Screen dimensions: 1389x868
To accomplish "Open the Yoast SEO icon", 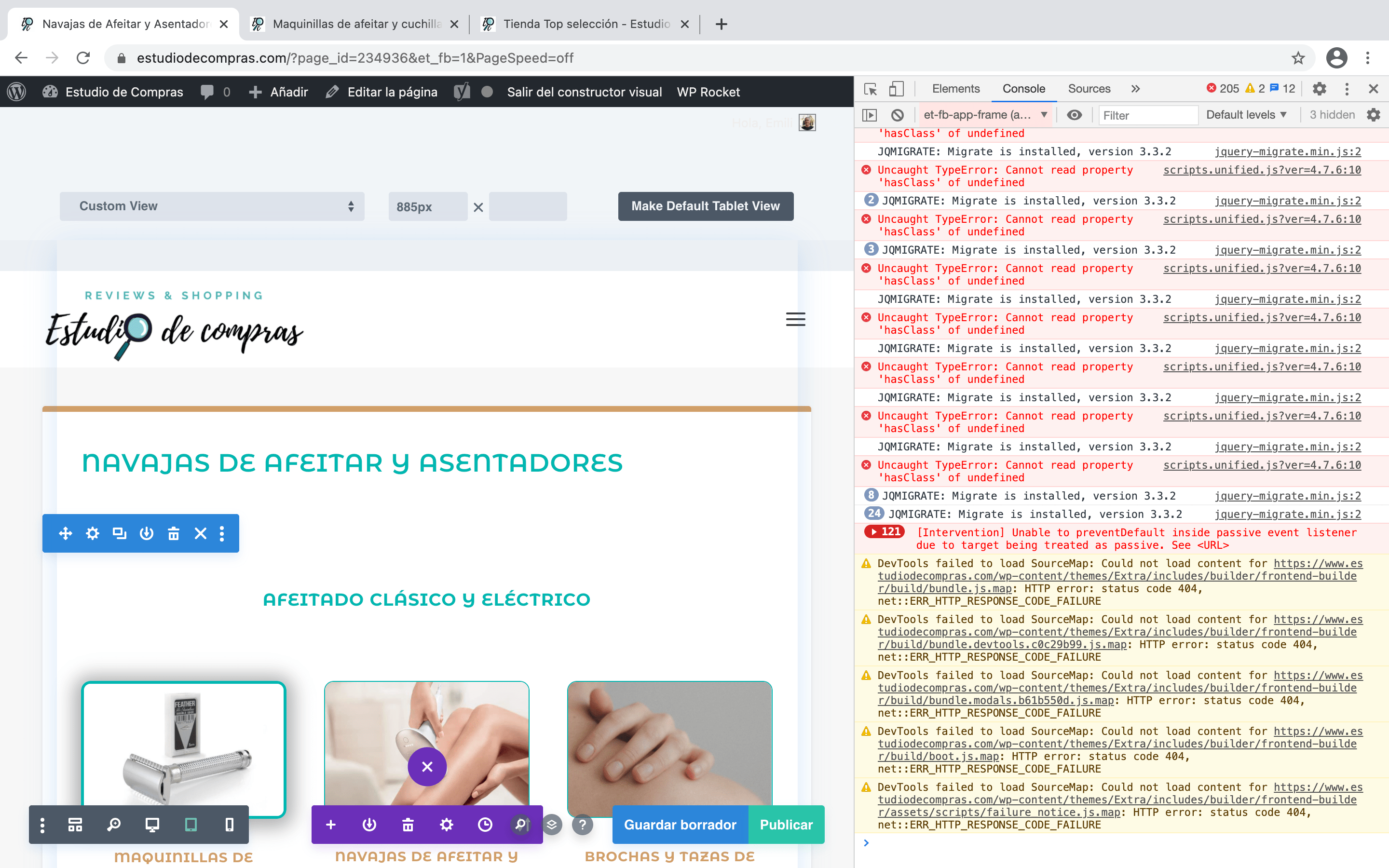I will click(462, 92).
